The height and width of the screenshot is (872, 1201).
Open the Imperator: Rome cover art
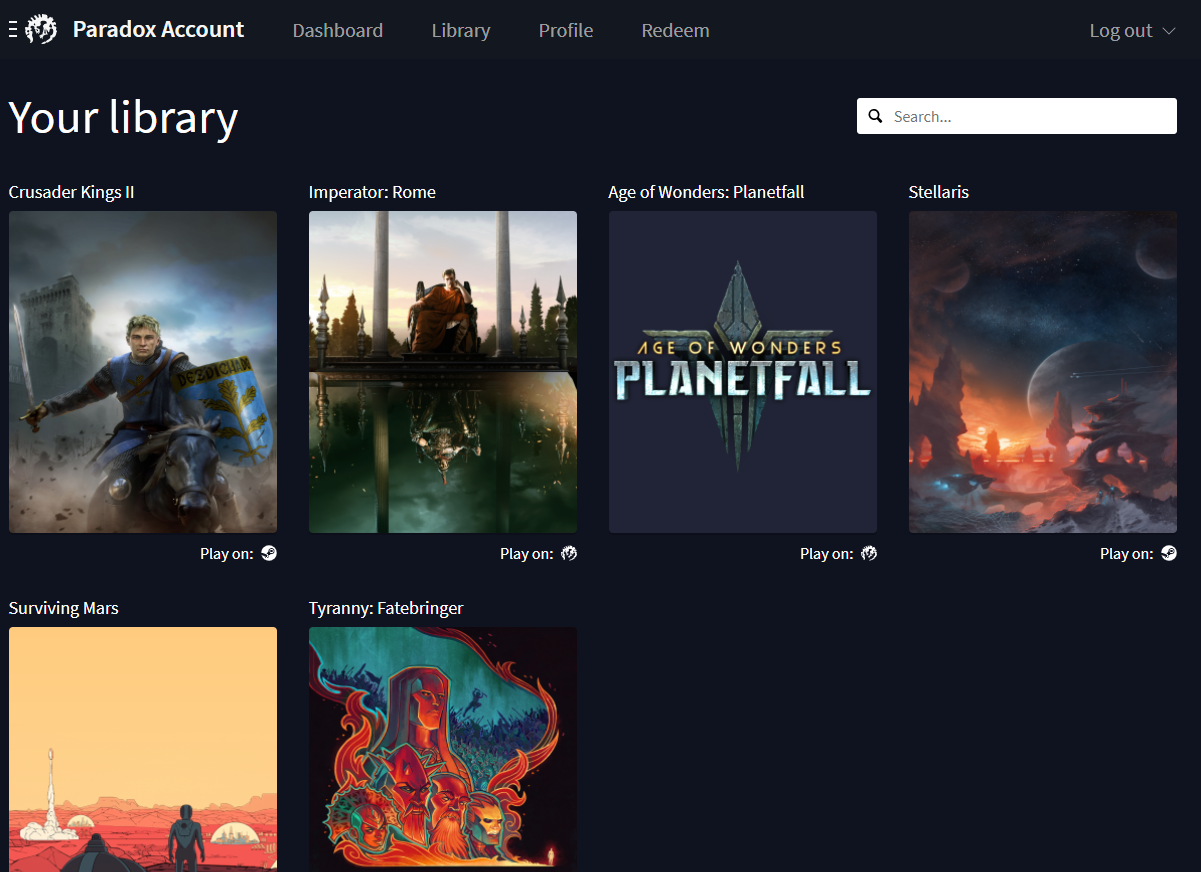point(443,372)
